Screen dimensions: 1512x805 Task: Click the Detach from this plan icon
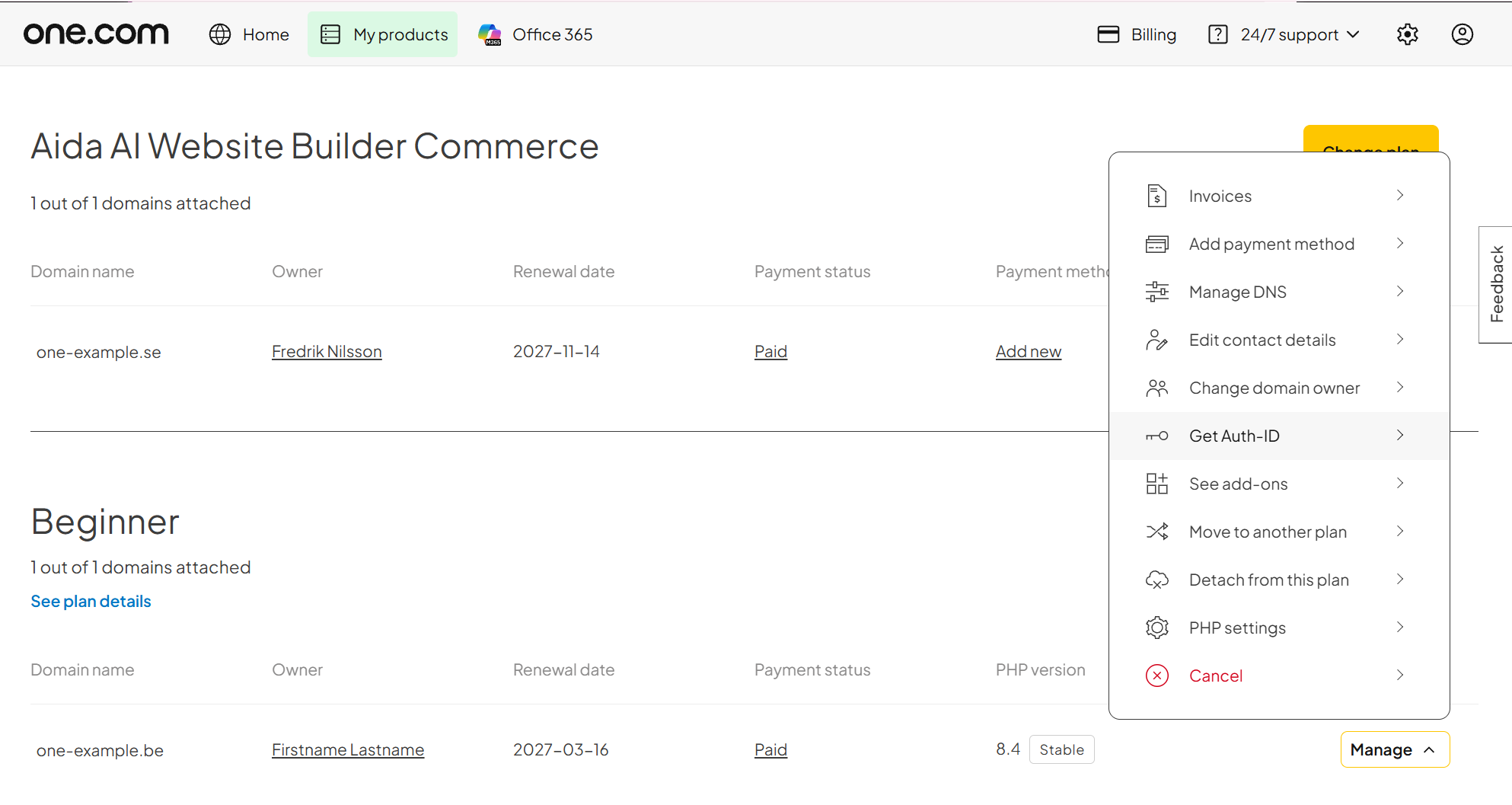(x=1156, y=580)
